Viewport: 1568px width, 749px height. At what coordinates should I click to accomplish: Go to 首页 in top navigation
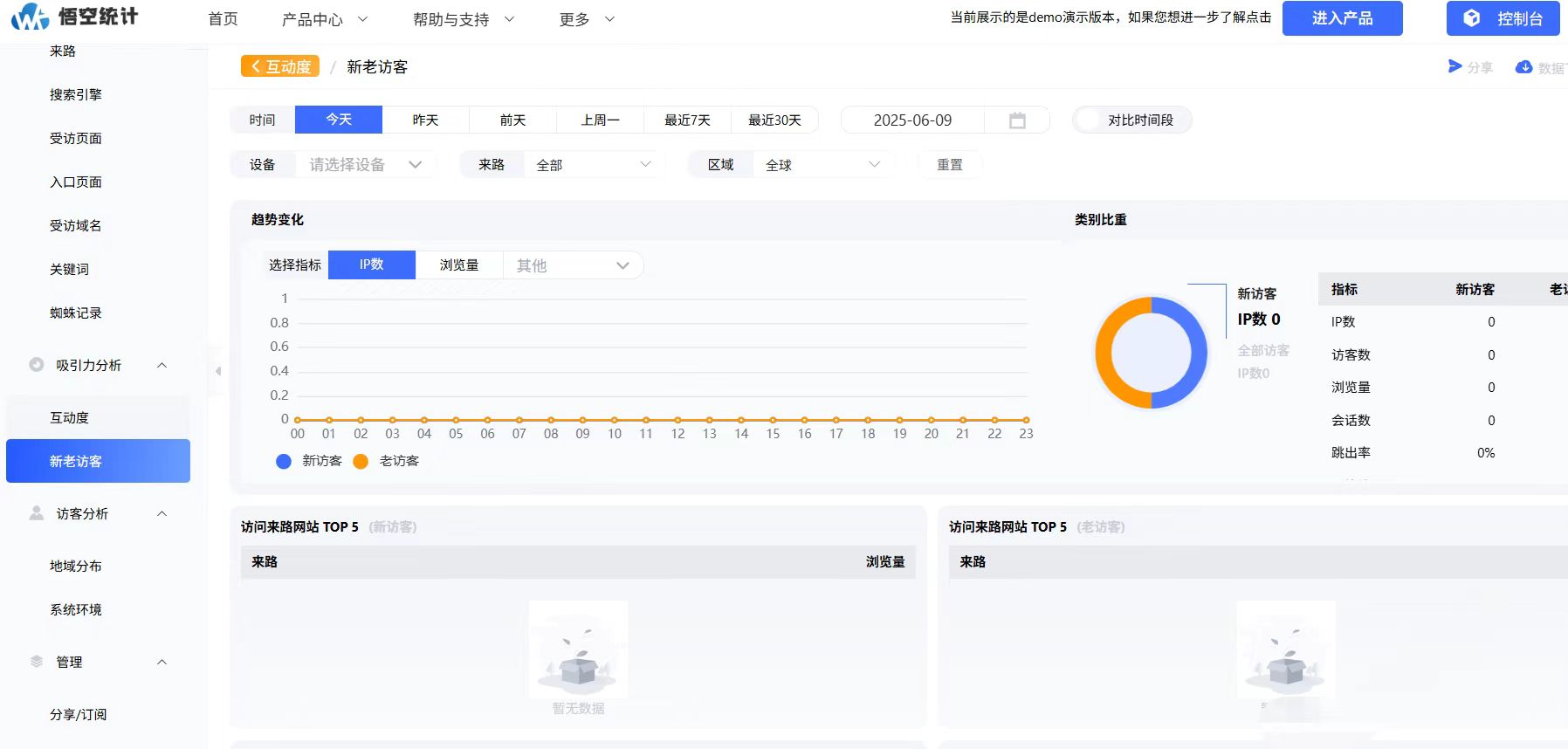pos(223,19)
